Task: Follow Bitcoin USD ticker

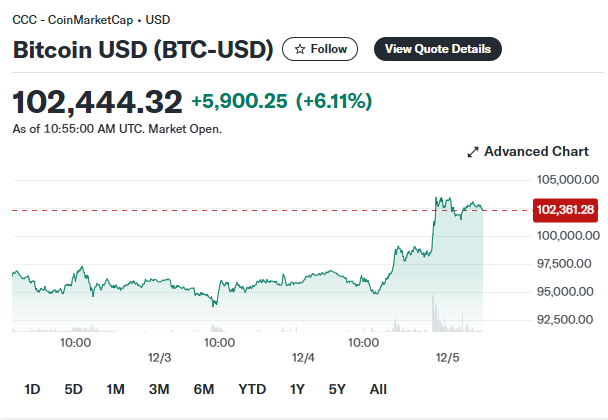Action: point(320,49)
